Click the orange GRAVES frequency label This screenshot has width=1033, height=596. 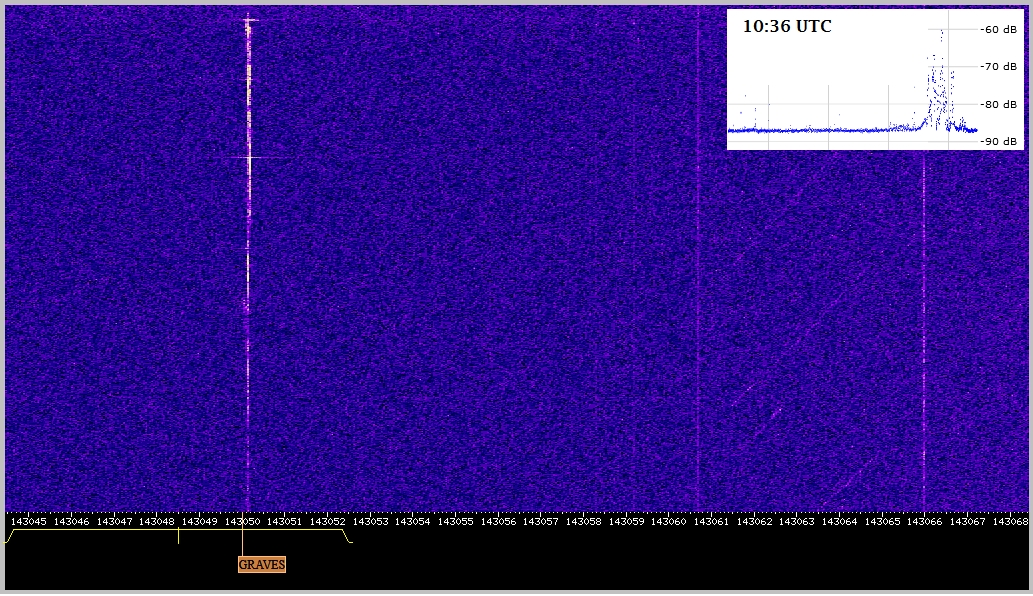pyautogui.click(x=262, y=564)
